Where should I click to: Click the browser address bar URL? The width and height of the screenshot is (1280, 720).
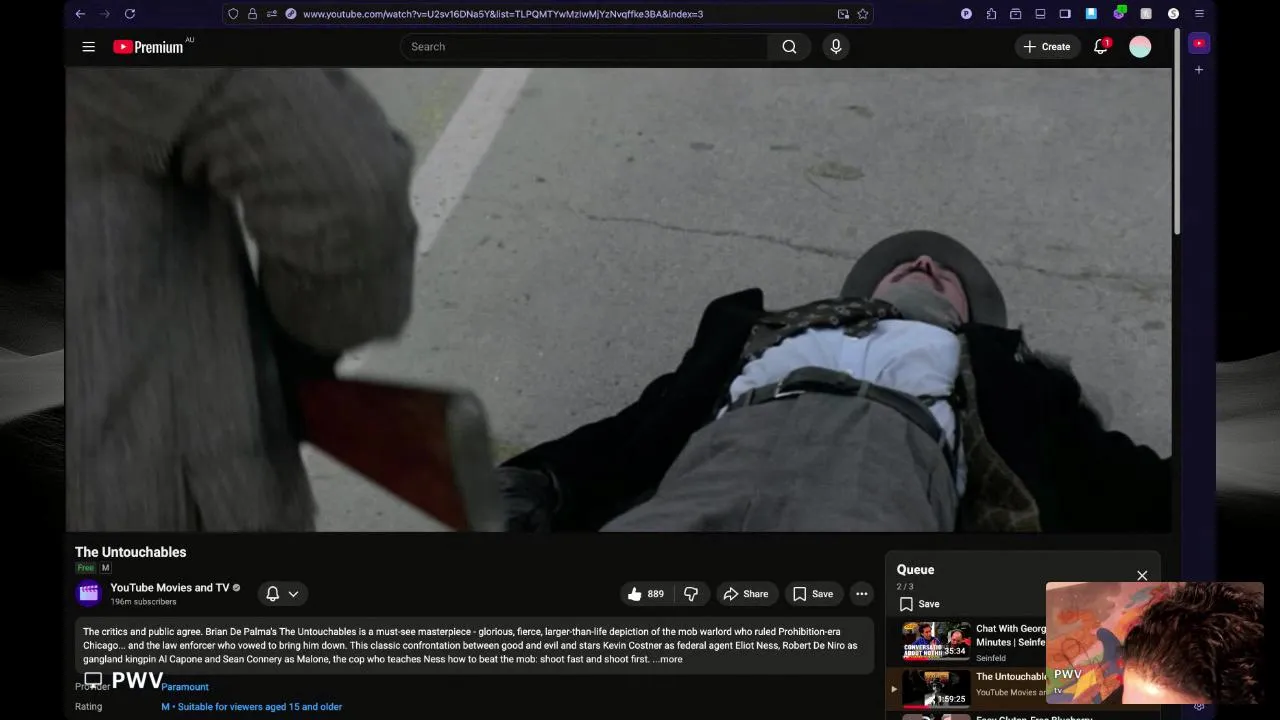(503, 14)
